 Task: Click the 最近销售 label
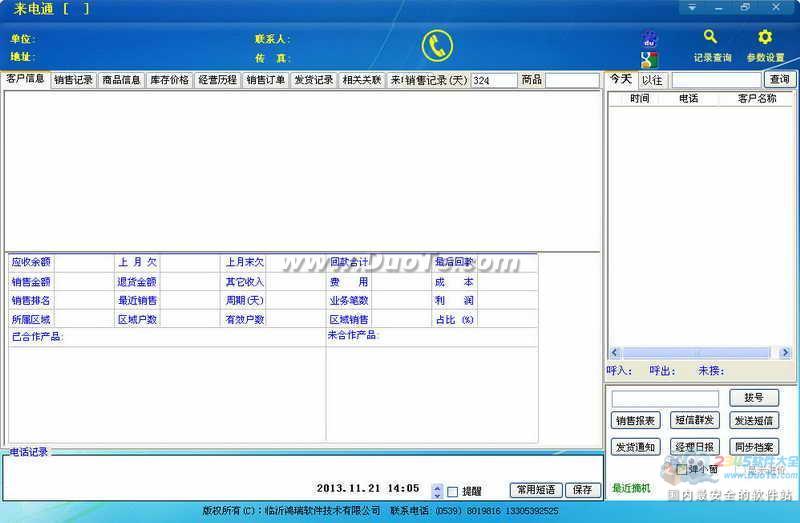(137, 301)
